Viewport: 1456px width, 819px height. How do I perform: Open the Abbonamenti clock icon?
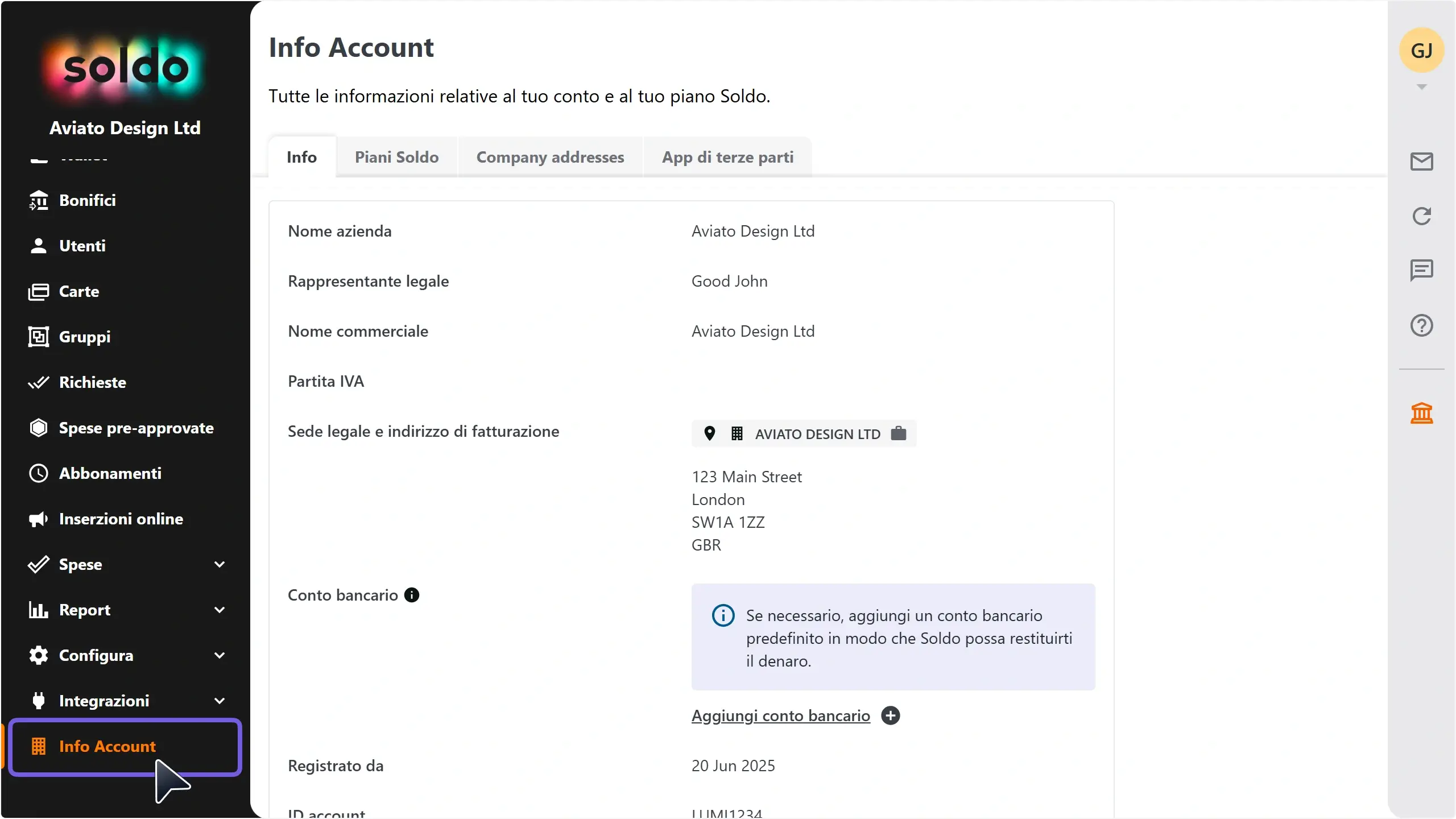coord(39,473)
